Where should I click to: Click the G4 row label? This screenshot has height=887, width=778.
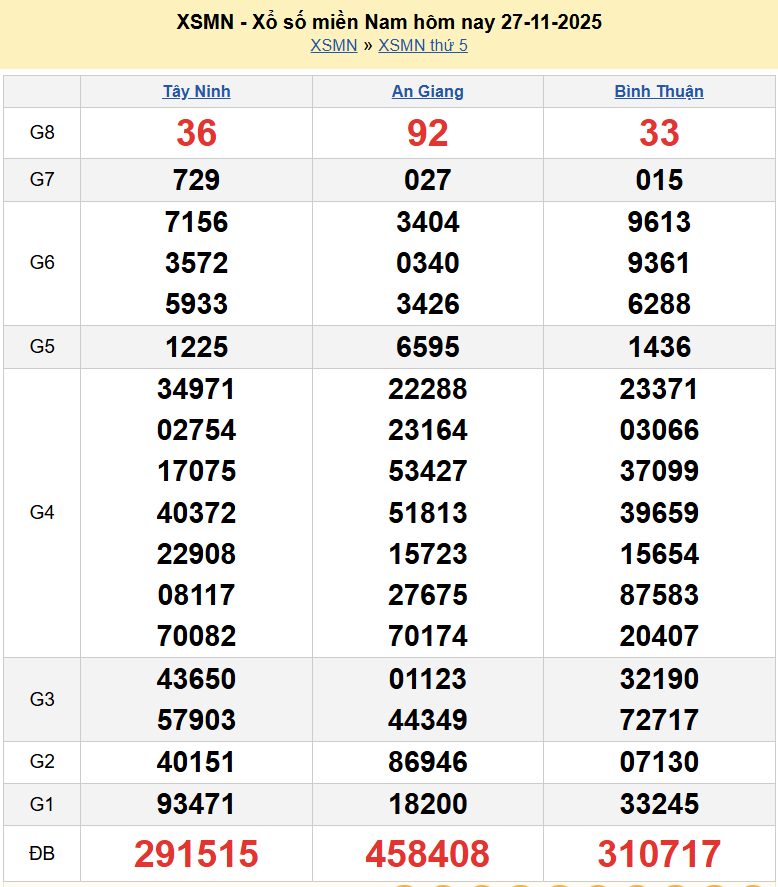click(x=42, y=513)
